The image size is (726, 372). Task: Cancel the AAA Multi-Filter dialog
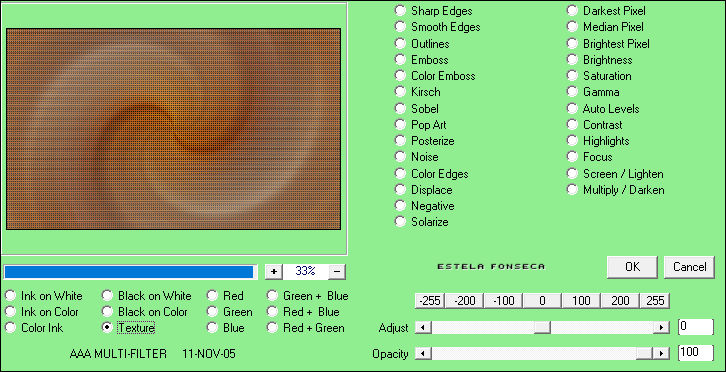pyautogui.click(x=689, y=267)
